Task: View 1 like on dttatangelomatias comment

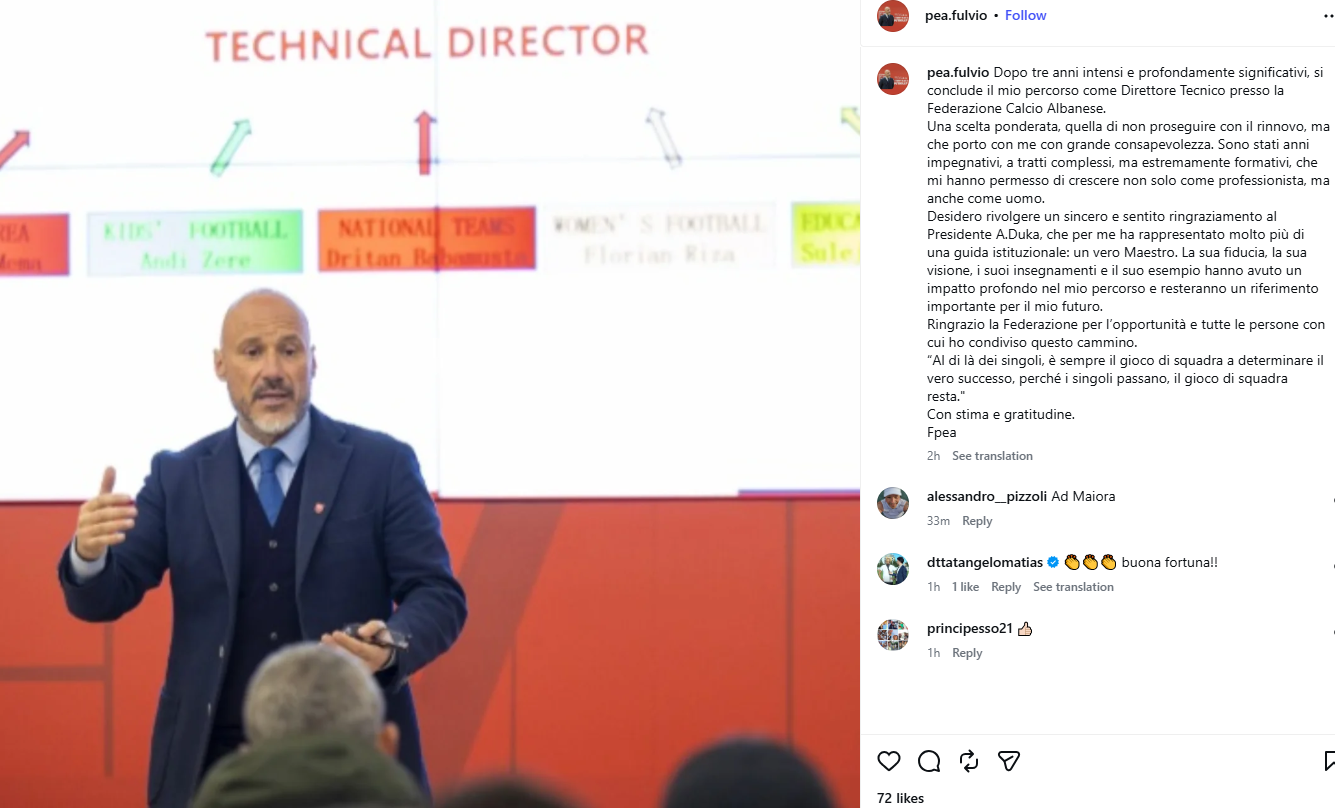Action: [965, 587]
